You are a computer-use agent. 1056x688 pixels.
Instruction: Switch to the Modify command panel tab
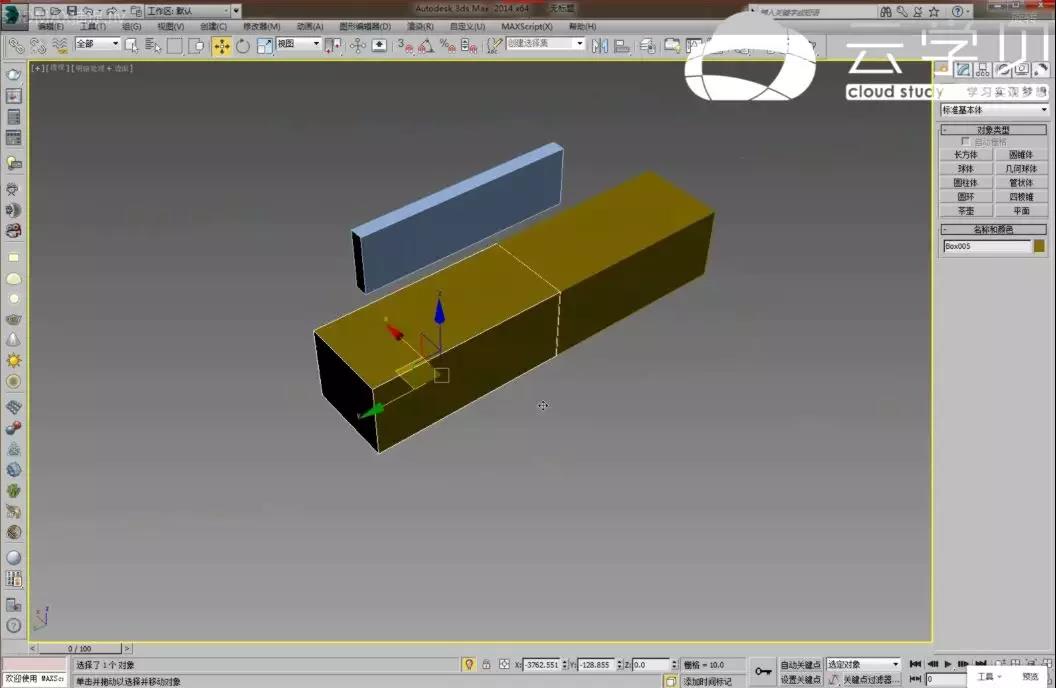pos(963,69)
